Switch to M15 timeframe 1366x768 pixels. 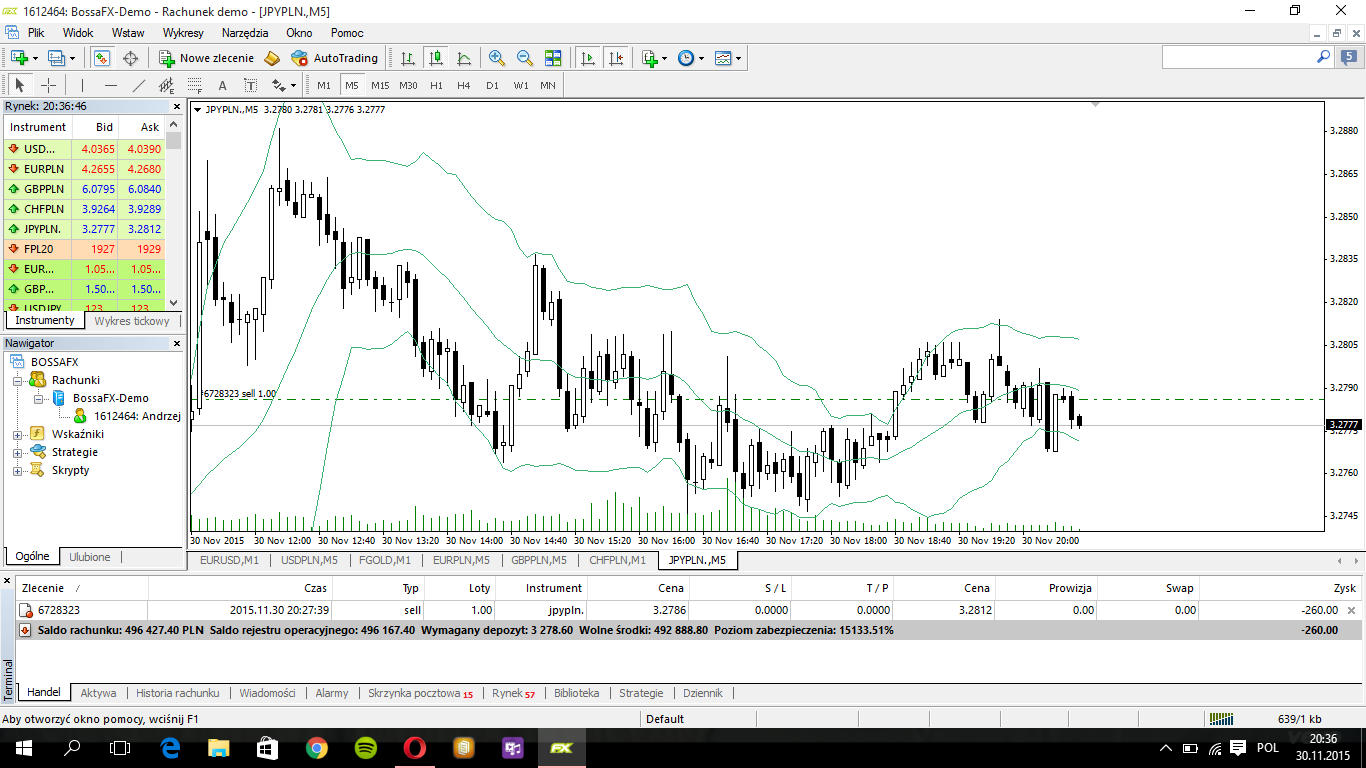[380, 85]
